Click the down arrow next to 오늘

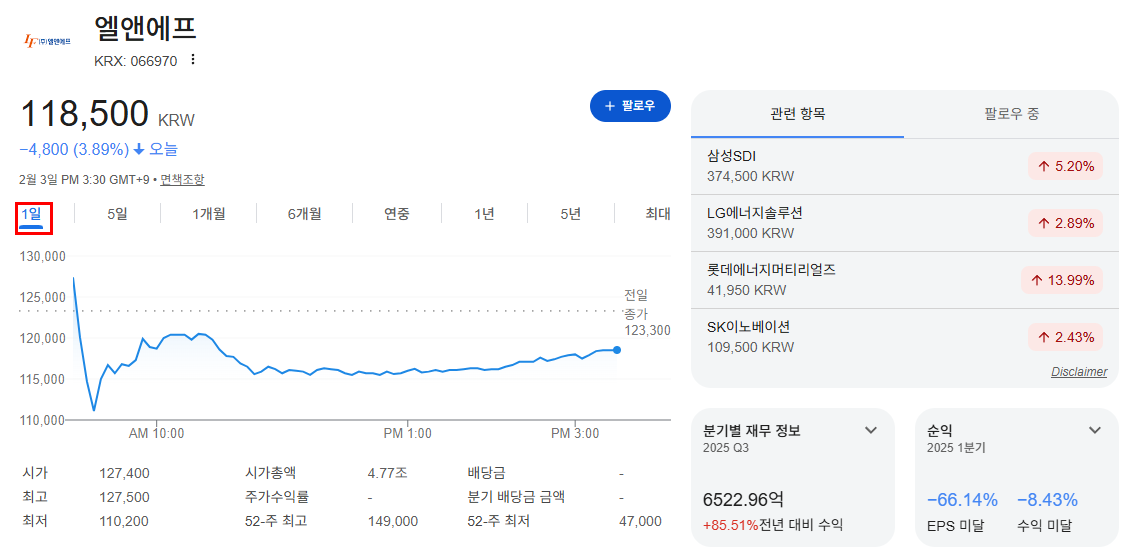(x=139, y=149)
